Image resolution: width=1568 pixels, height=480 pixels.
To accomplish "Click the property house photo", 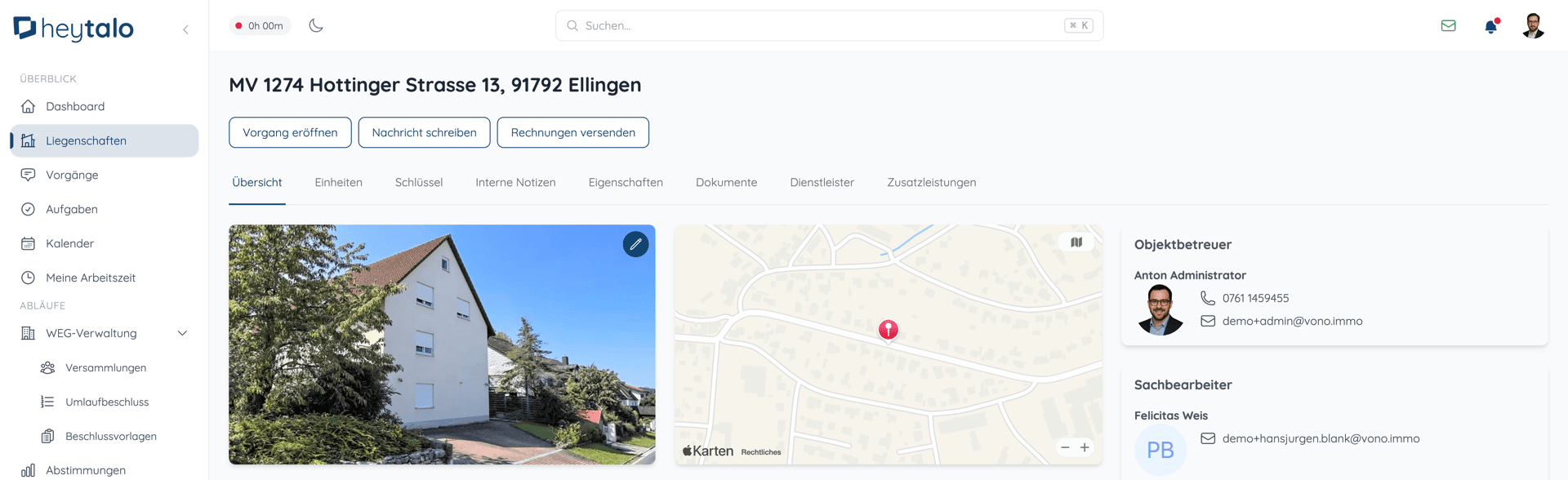I will click(442, 344).
